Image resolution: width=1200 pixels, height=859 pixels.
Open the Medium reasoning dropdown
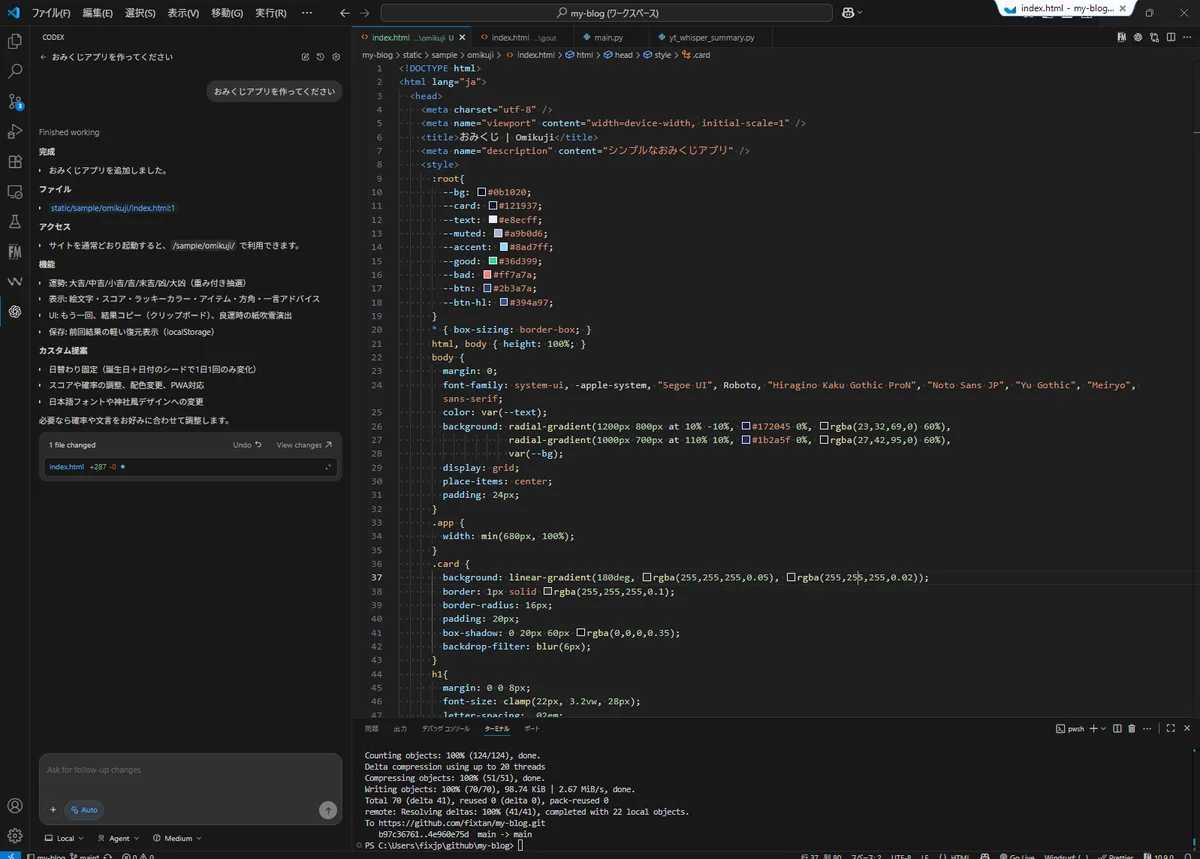point(177,838)
